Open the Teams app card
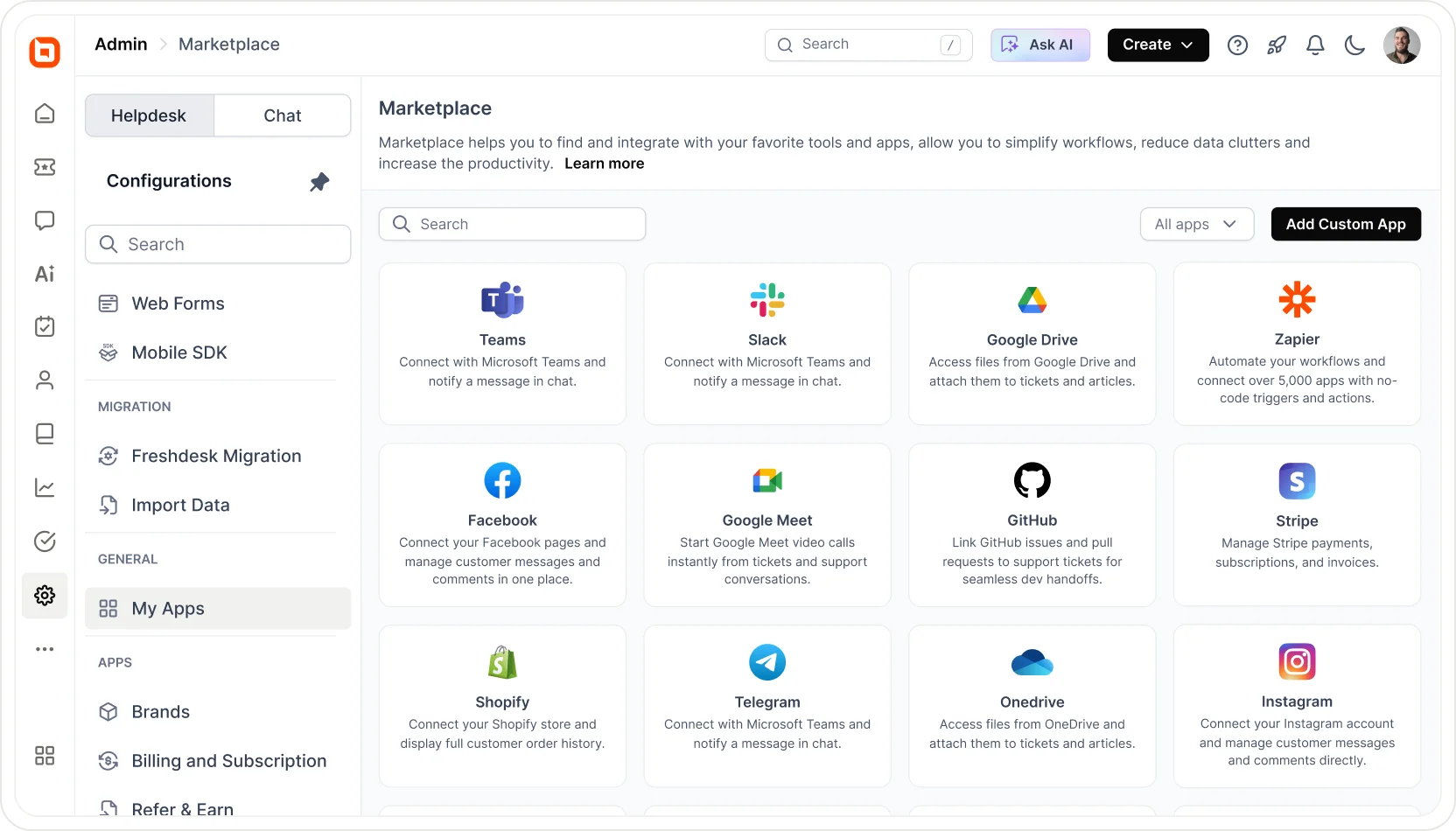The image size is (1456, 831). [x=502, y=344]
